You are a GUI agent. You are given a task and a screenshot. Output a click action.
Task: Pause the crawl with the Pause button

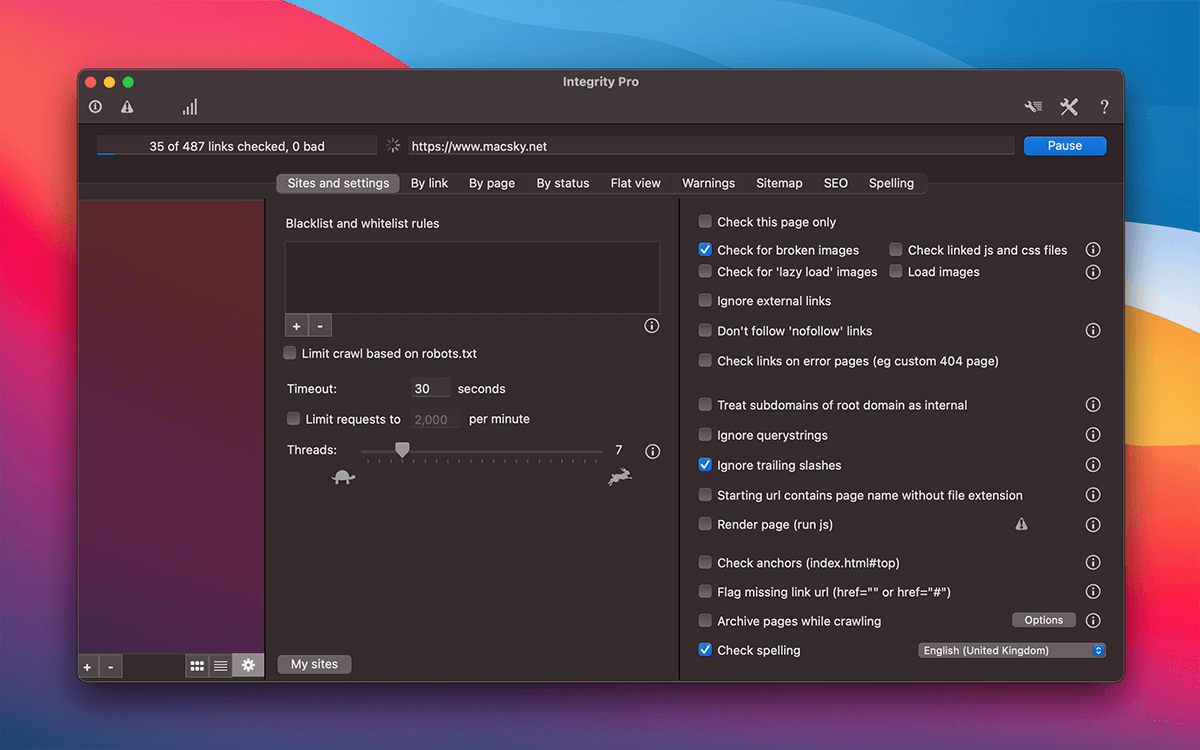1065,146
